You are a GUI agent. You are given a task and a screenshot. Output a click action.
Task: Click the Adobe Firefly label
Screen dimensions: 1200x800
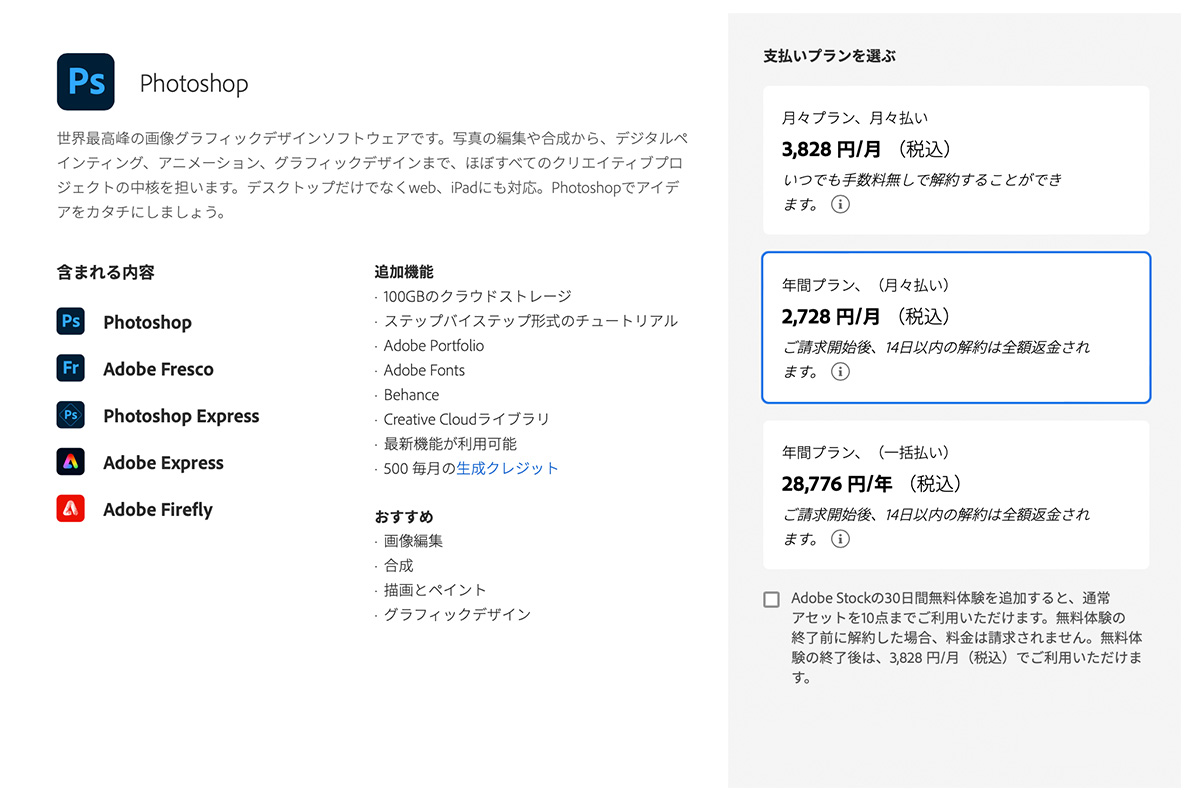coord(158,510)
